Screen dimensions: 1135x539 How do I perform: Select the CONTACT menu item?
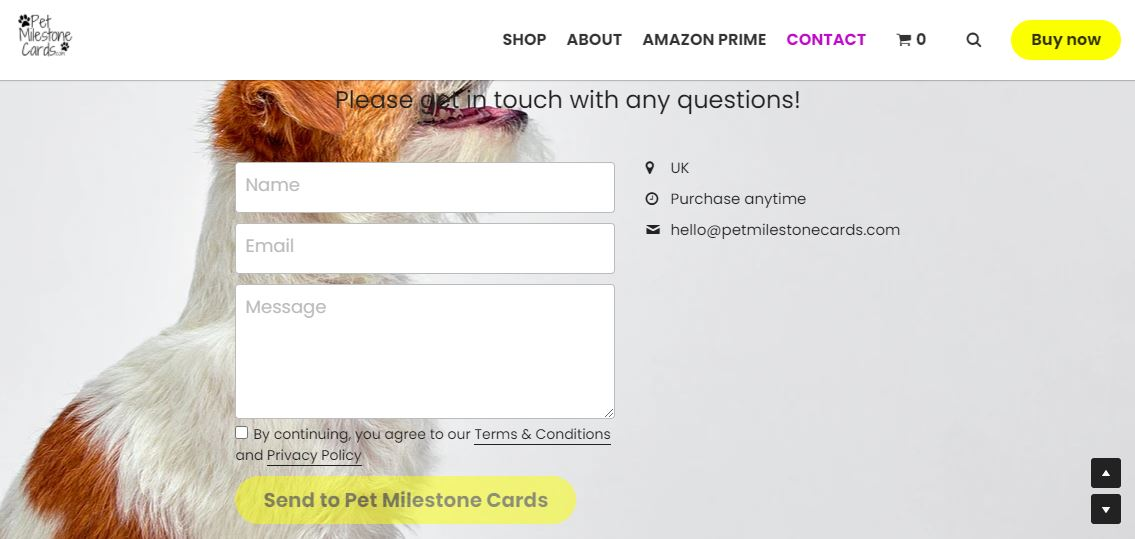click(x=826, y=40)
